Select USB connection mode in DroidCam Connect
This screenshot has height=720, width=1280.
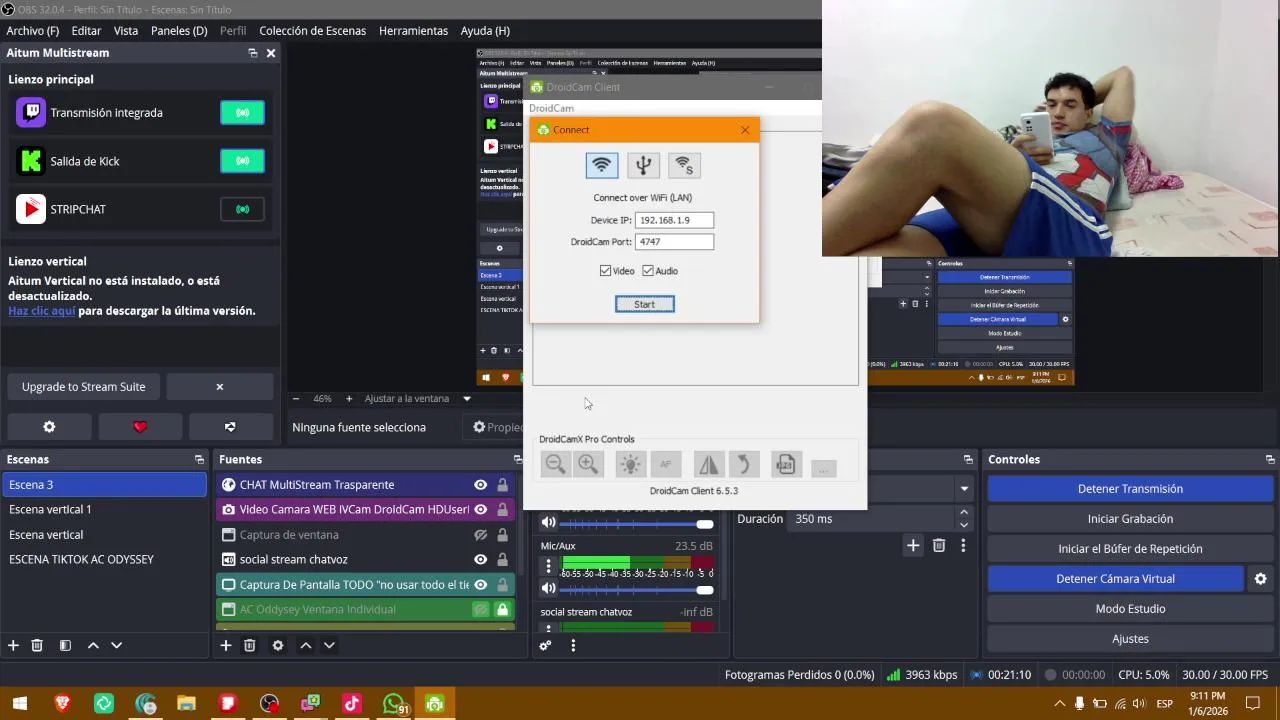coord(643,165)
